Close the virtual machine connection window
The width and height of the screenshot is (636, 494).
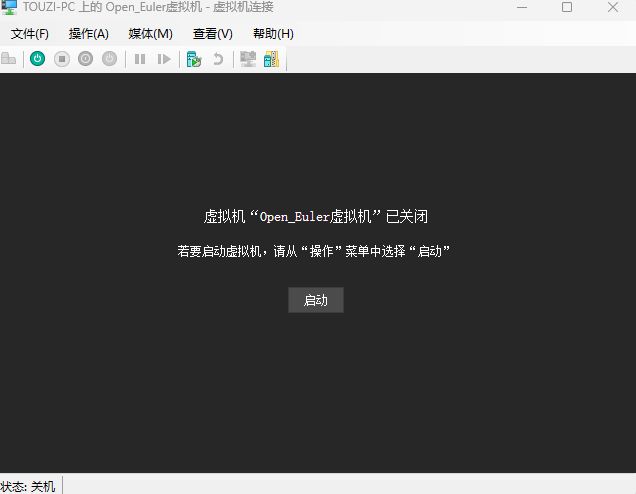click(613, 7)
